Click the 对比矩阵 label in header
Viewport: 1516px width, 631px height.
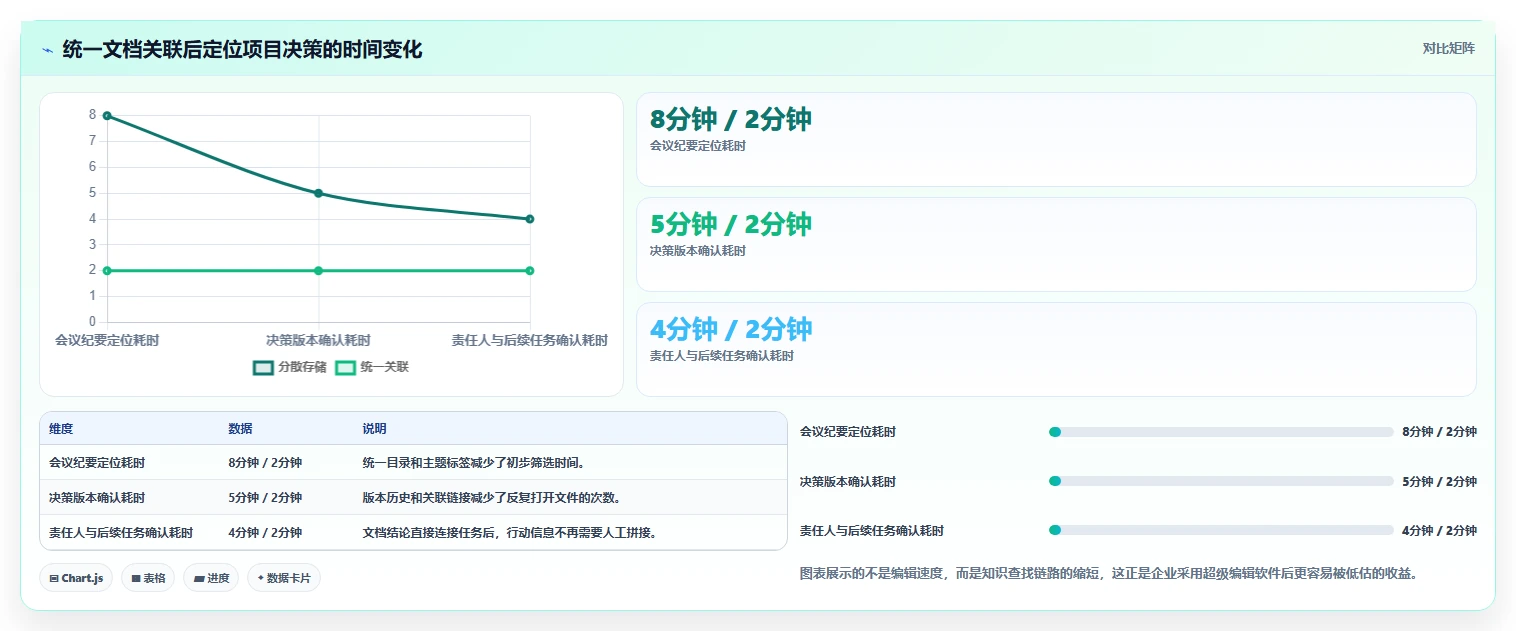point(1448,48)
